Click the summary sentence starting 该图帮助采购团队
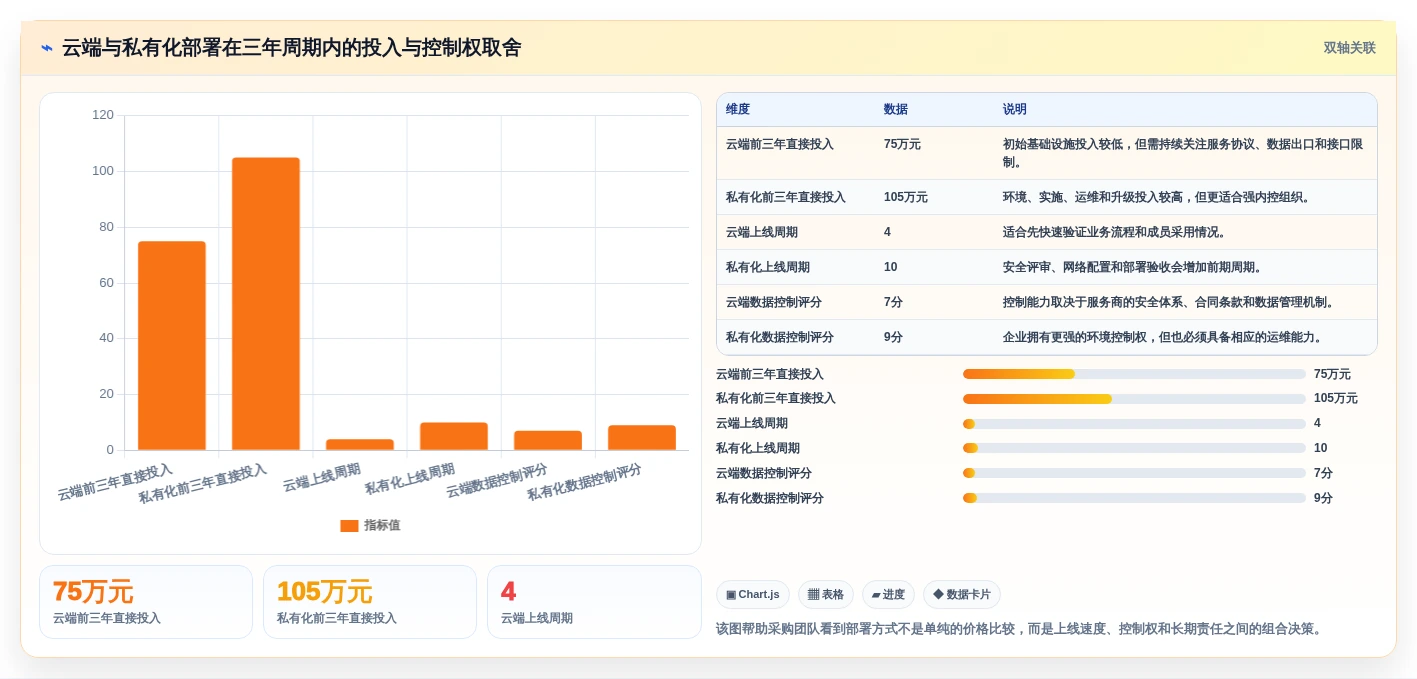This screenshot has height=679, width=1417. 1021,629
